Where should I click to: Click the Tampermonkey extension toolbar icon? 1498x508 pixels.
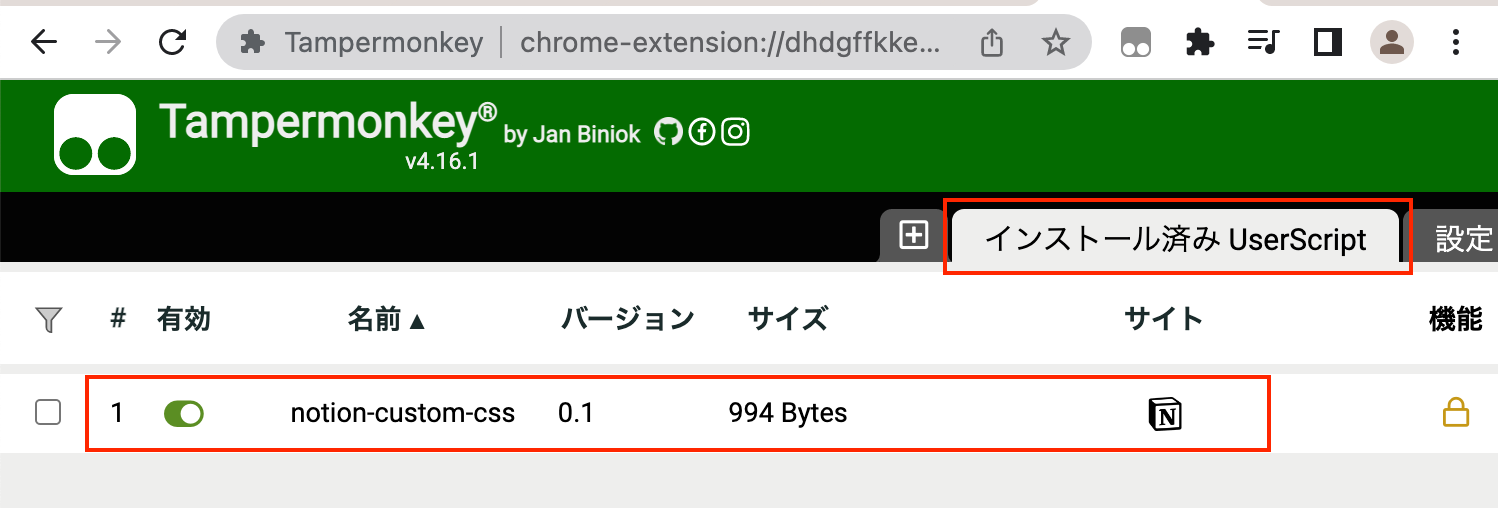tap(1135, 42)
